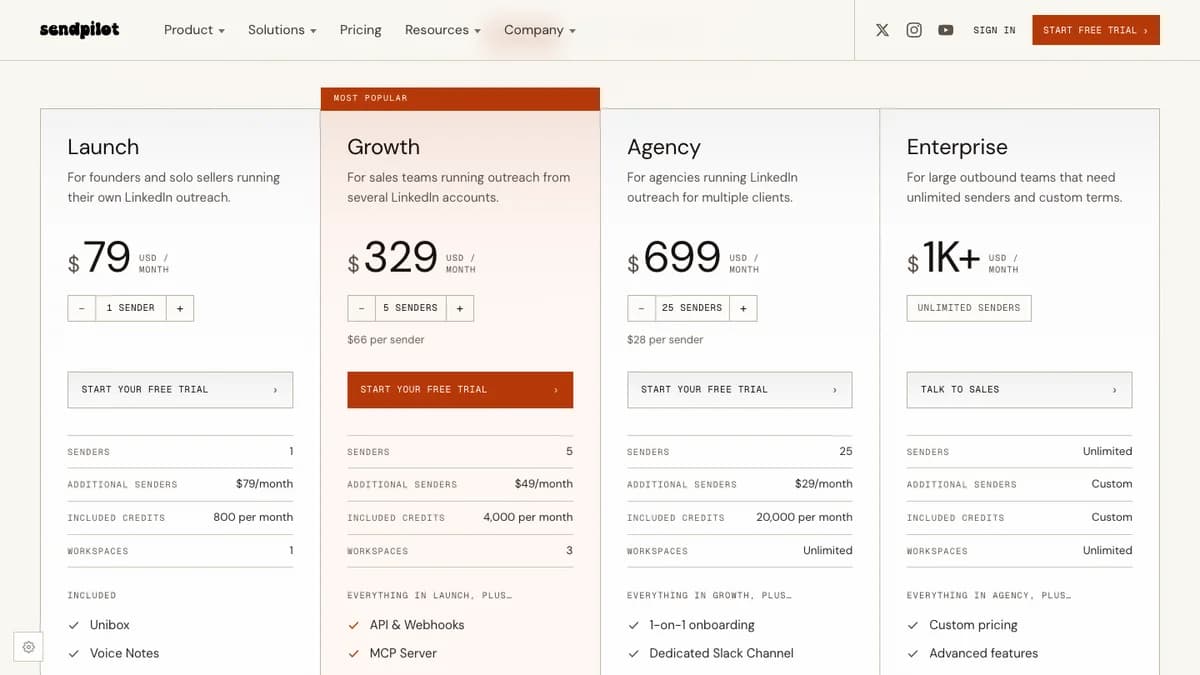This screenshot has height=675, width=1200.
Task: Expand the Solutions menu
Action: [282, 30]
